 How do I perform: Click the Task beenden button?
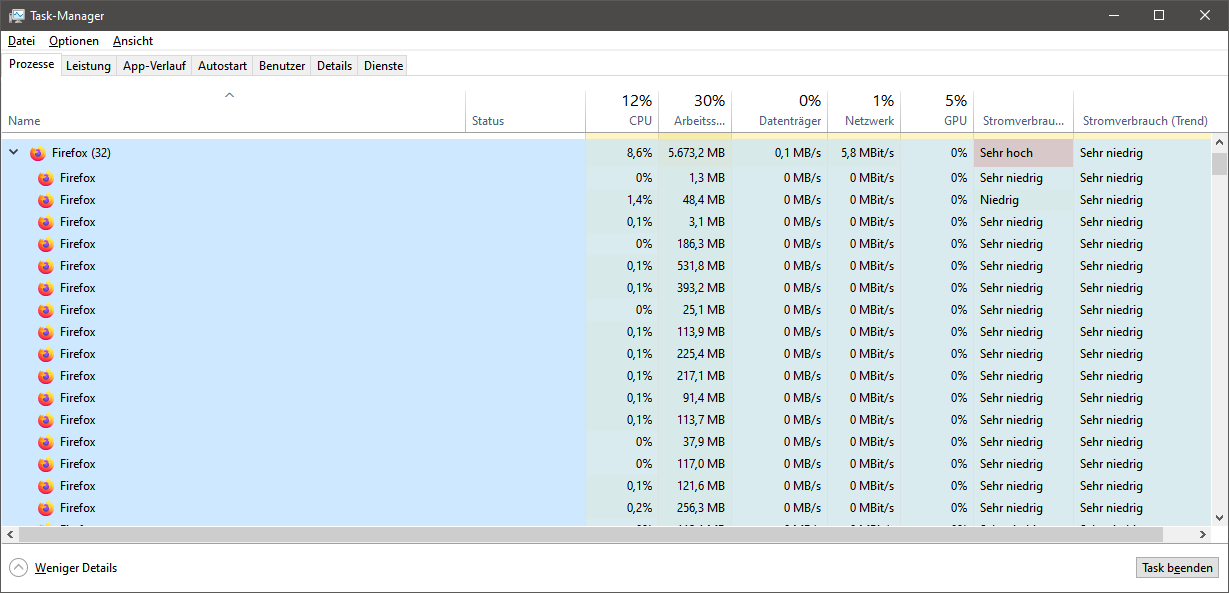(1178, 568)
